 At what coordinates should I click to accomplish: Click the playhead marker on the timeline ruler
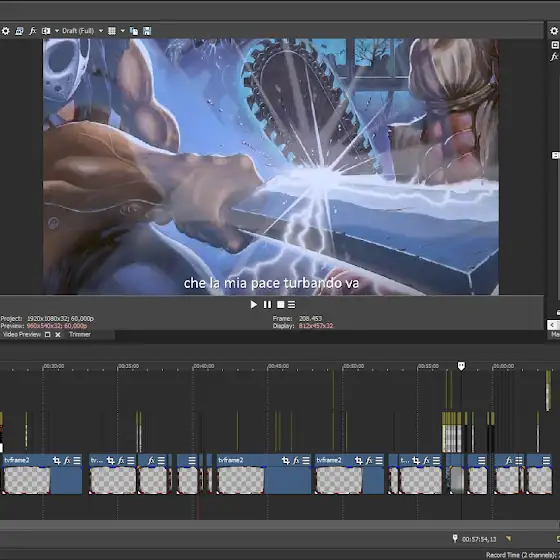[461, 366]
